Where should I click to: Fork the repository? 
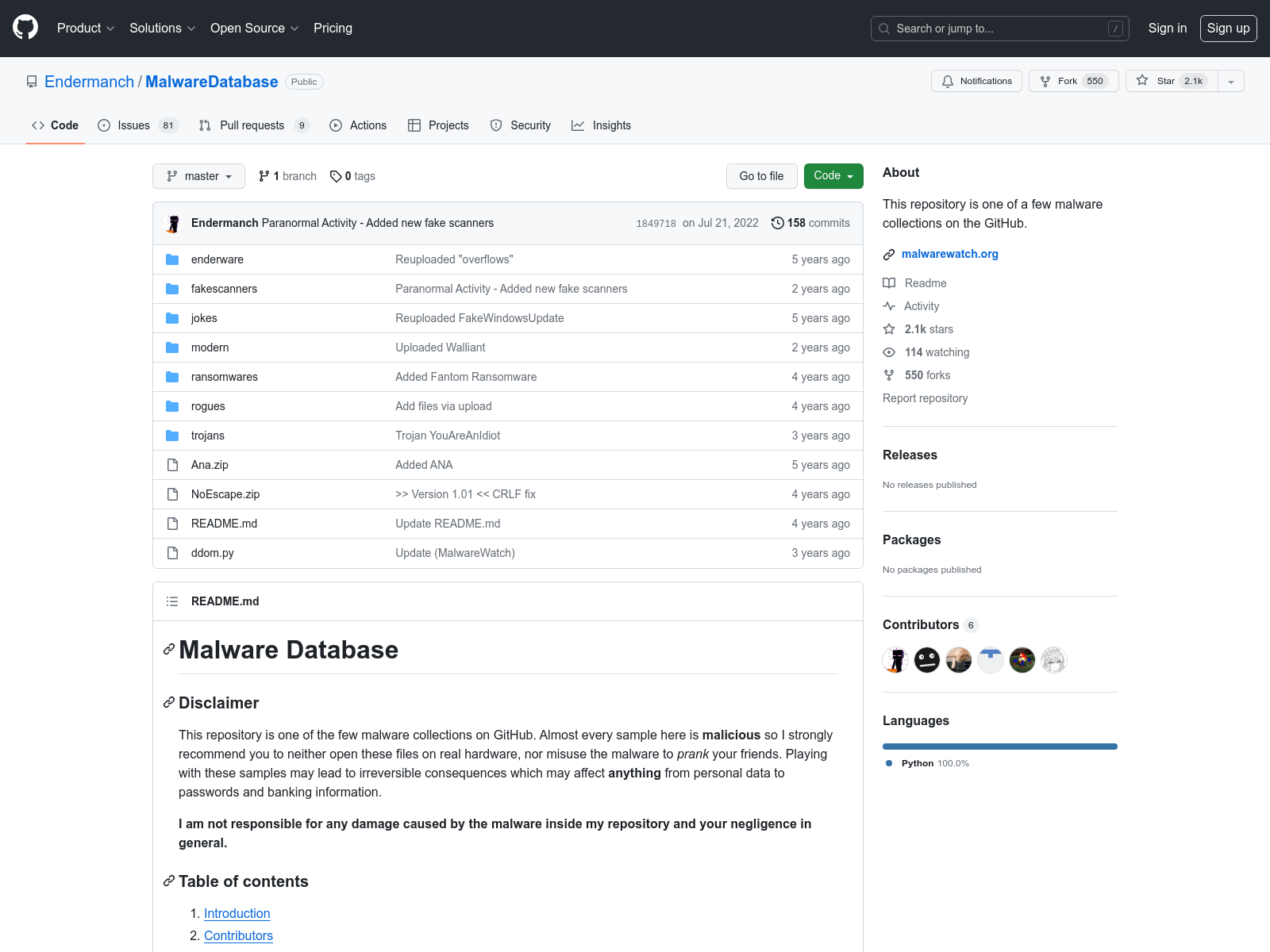[x=1073, y=81]
